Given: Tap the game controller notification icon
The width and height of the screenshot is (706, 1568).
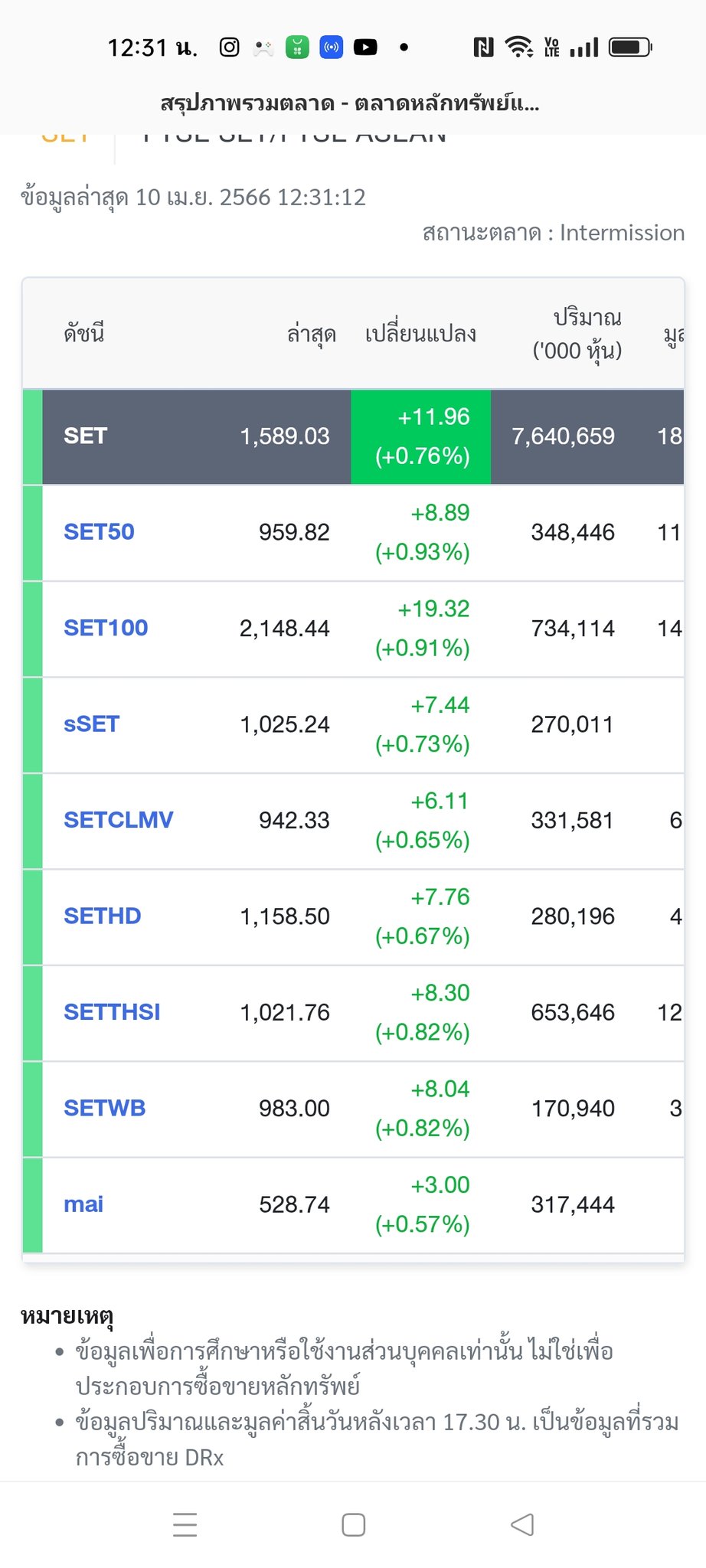Looking at the screenshot, I should pos(263,47).
